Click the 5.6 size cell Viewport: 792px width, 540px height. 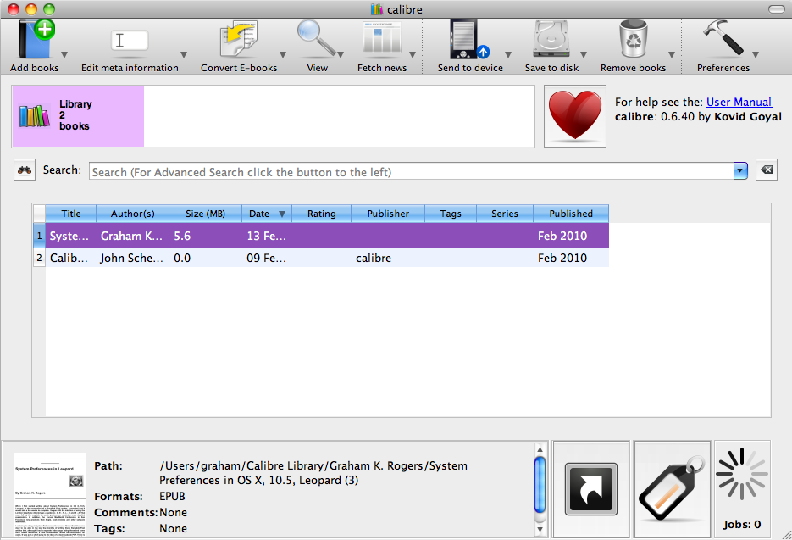[205, 235]
